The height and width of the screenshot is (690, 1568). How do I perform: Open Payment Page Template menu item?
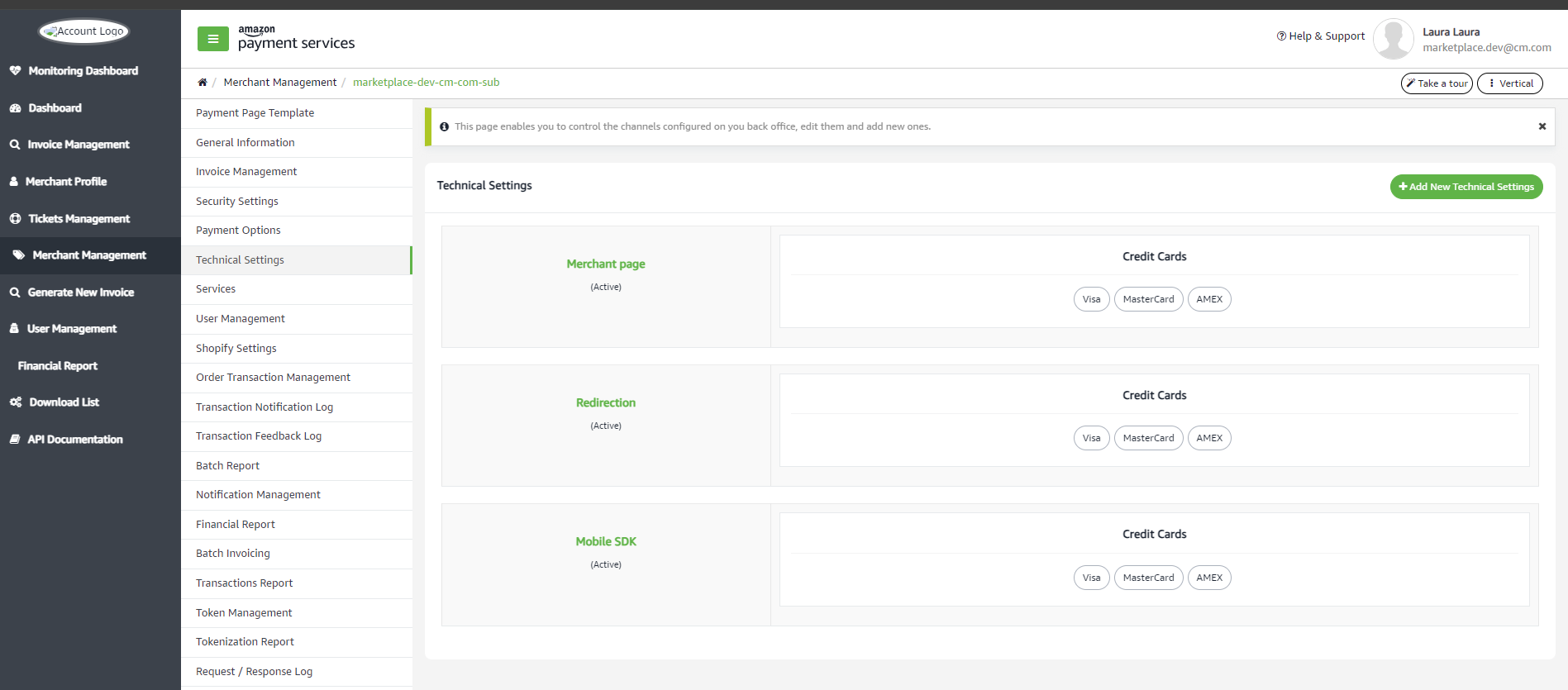[x=297, y=113]
